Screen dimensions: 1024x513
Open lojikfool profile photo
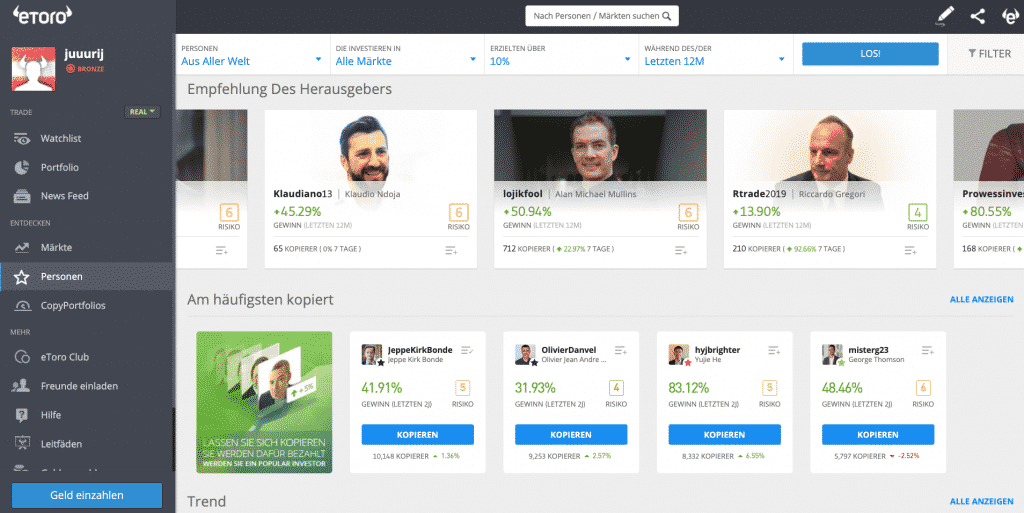coord(600,145)
